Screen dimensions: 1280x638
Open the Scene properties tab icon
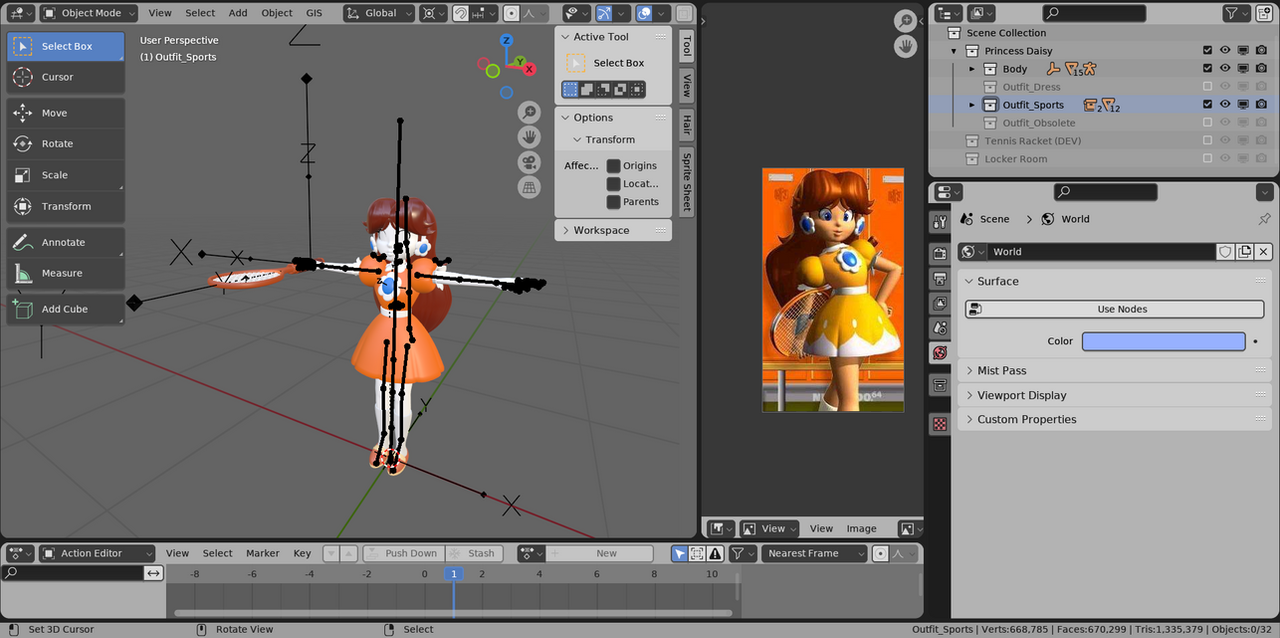940,327
